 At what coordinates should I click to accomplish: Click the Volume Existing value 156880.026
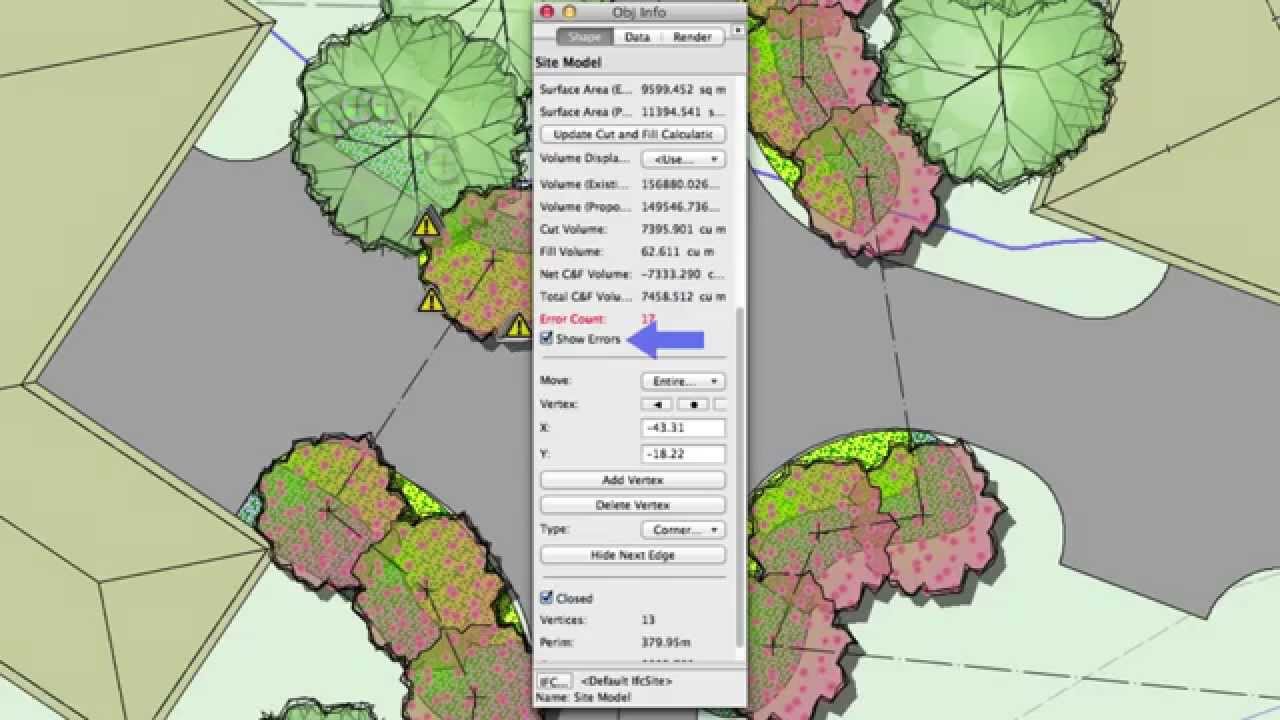(x=681, y=184)
